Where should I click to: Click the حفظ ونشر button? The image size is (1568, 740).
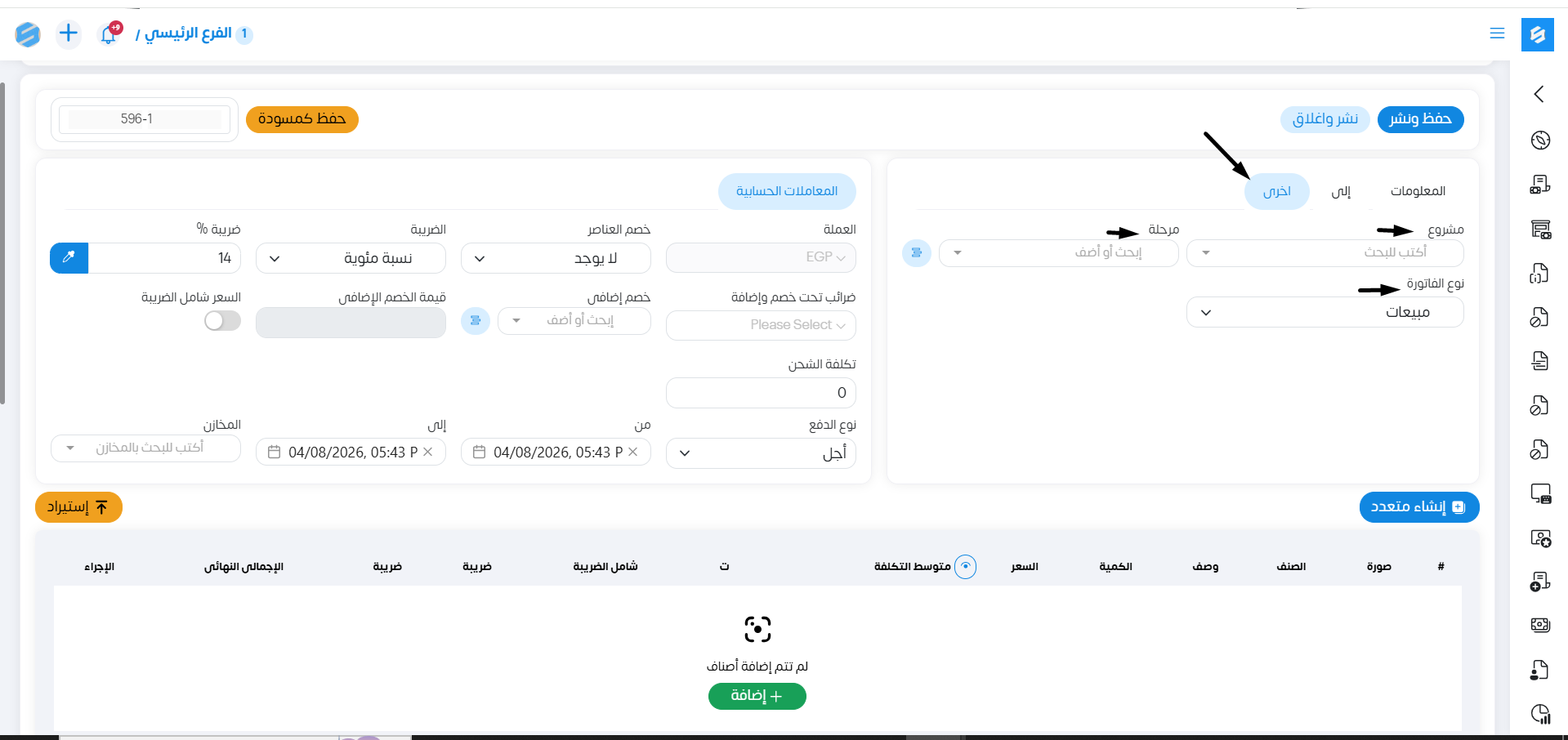click(x=1420, y=119)
